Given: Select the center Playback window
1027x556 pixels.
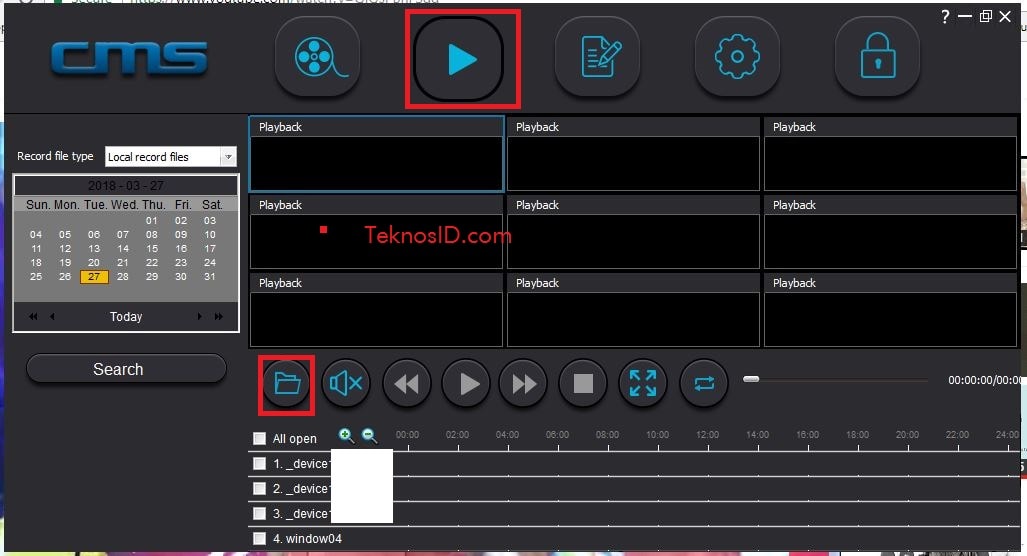Looking at the screenshot, I should click(633, 232).
